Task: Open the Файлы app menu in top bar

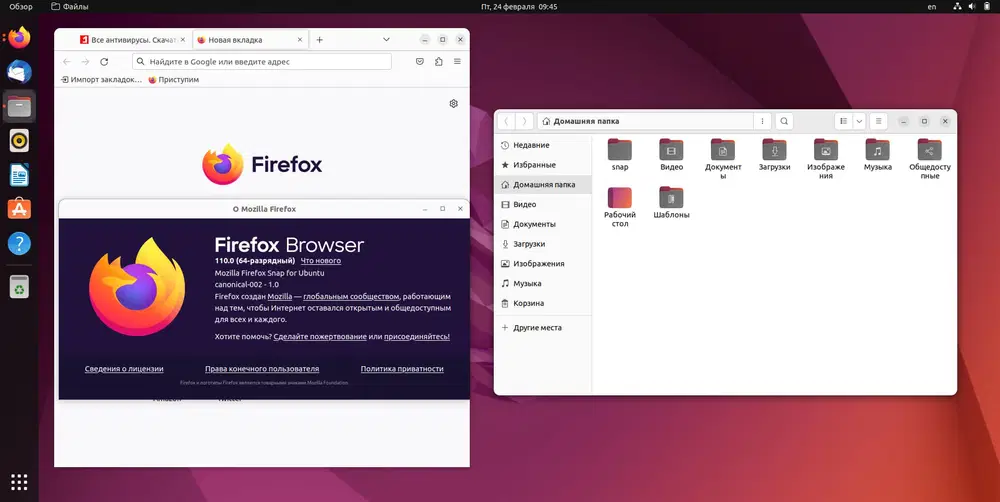Action: [70, 6]
